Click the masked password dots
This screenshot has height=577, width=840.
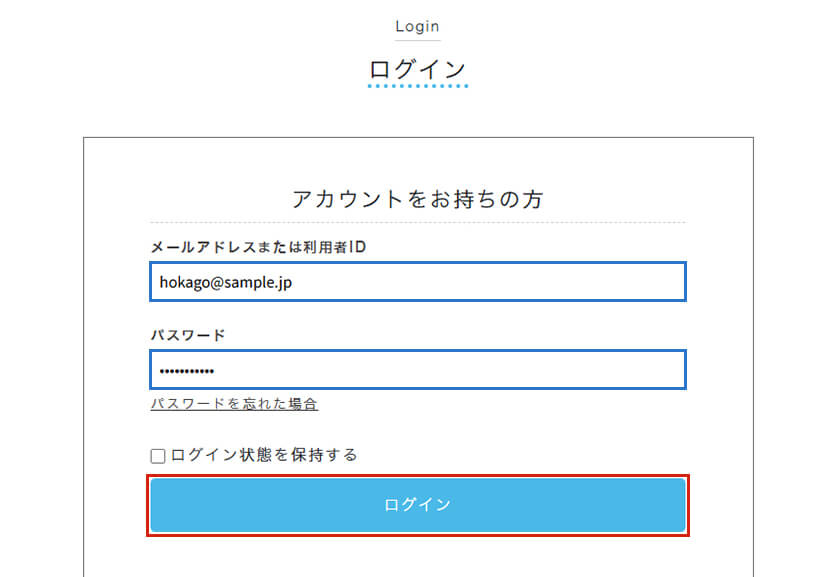[x=187, y=371]
